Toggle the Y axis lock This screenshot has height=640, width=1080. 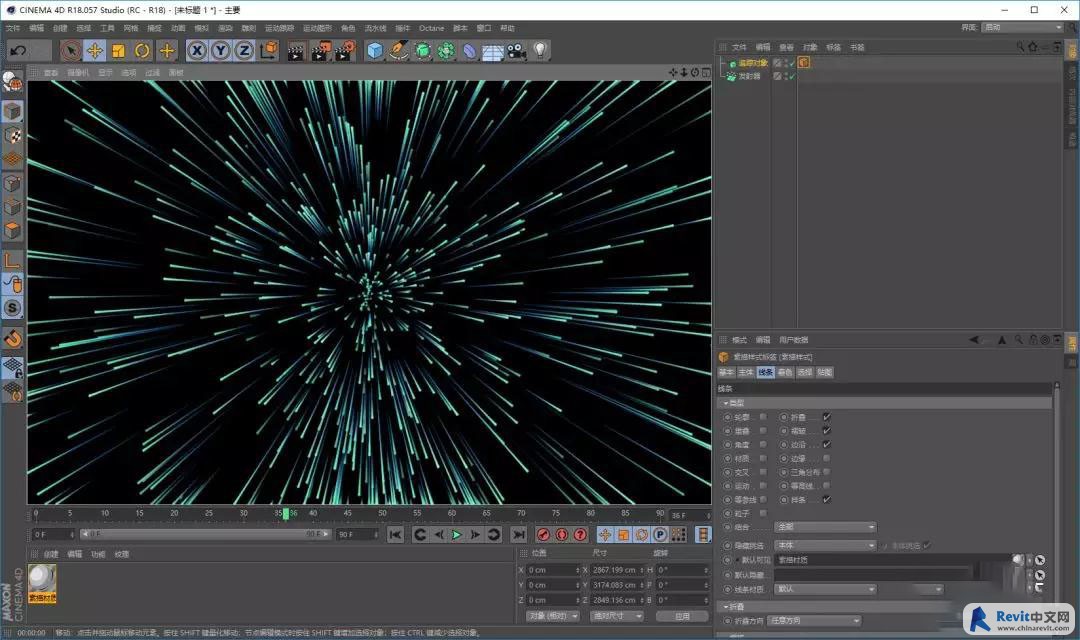pyautogui.click(x=220, y=50)
